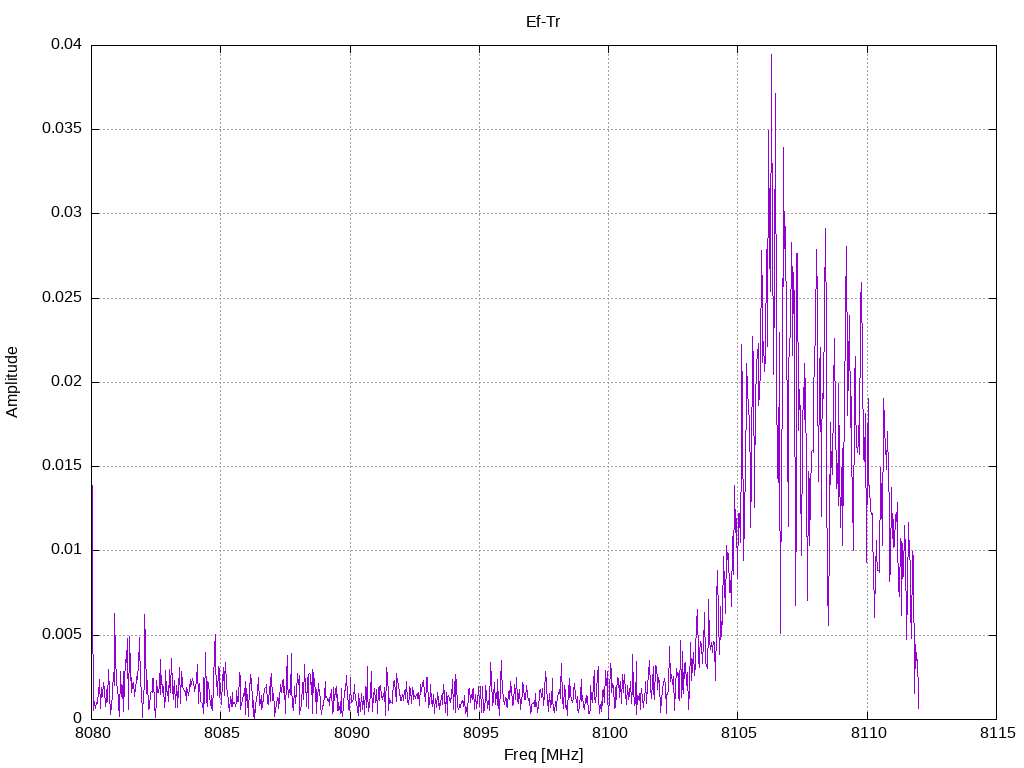Click the 8085 x-axis tick label

pos(221,733)
